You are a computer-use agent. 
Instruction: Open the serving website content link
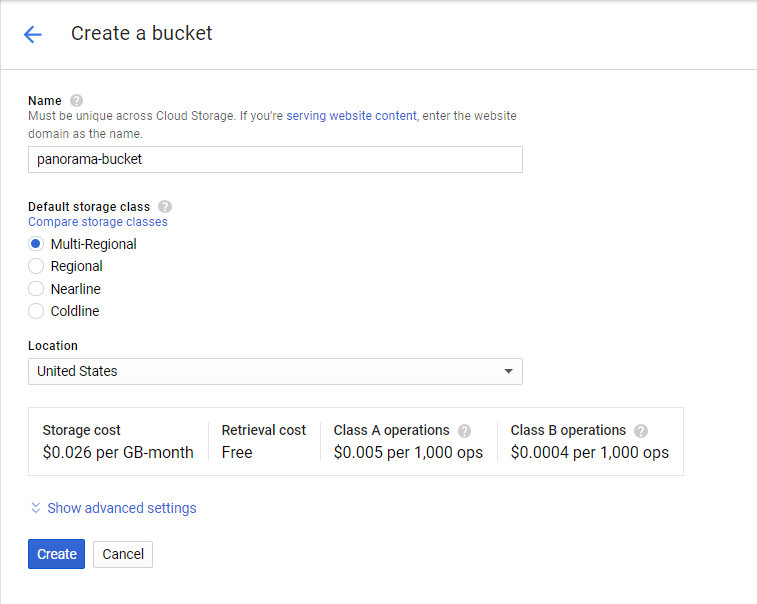tap(351, 116)
